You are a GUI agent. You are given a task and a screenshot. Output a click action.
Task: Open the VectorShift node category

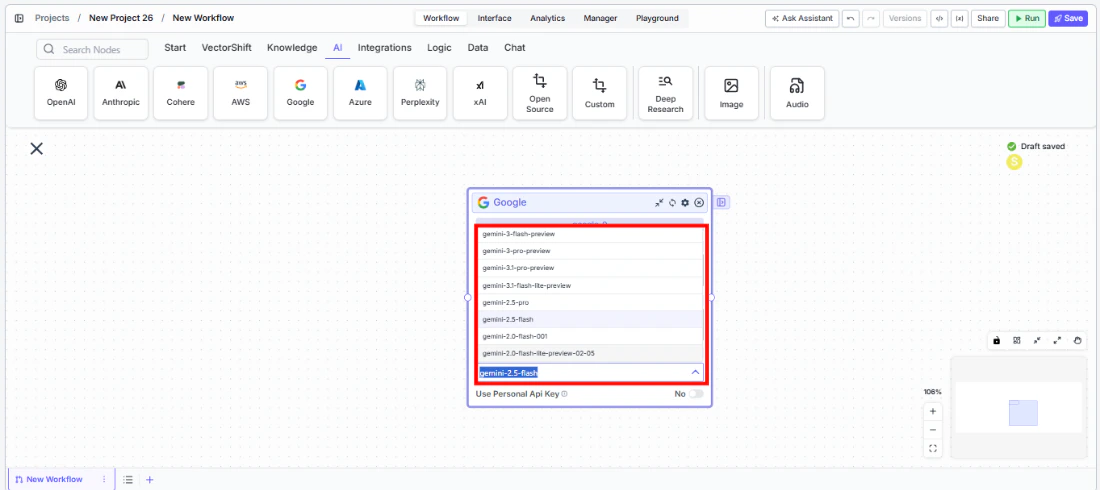227,48
